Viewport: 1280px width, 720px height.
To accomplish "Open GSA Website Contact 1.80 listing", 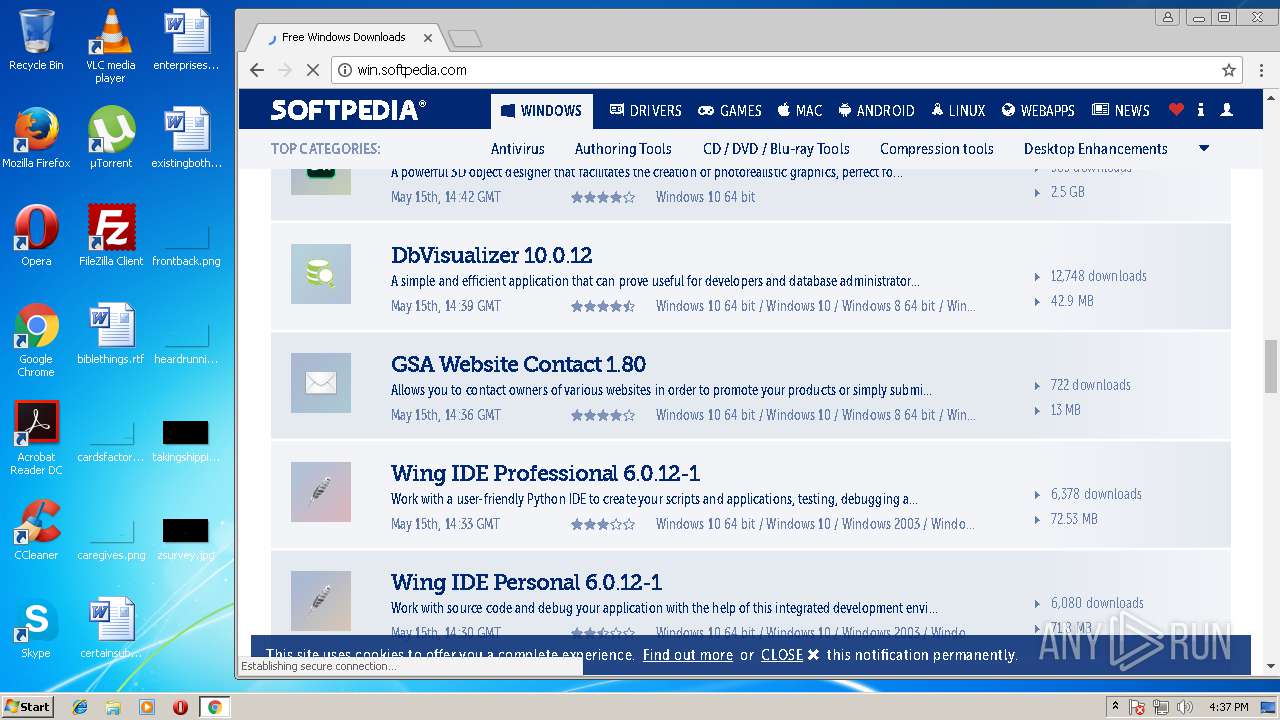I will pos(518,364).
